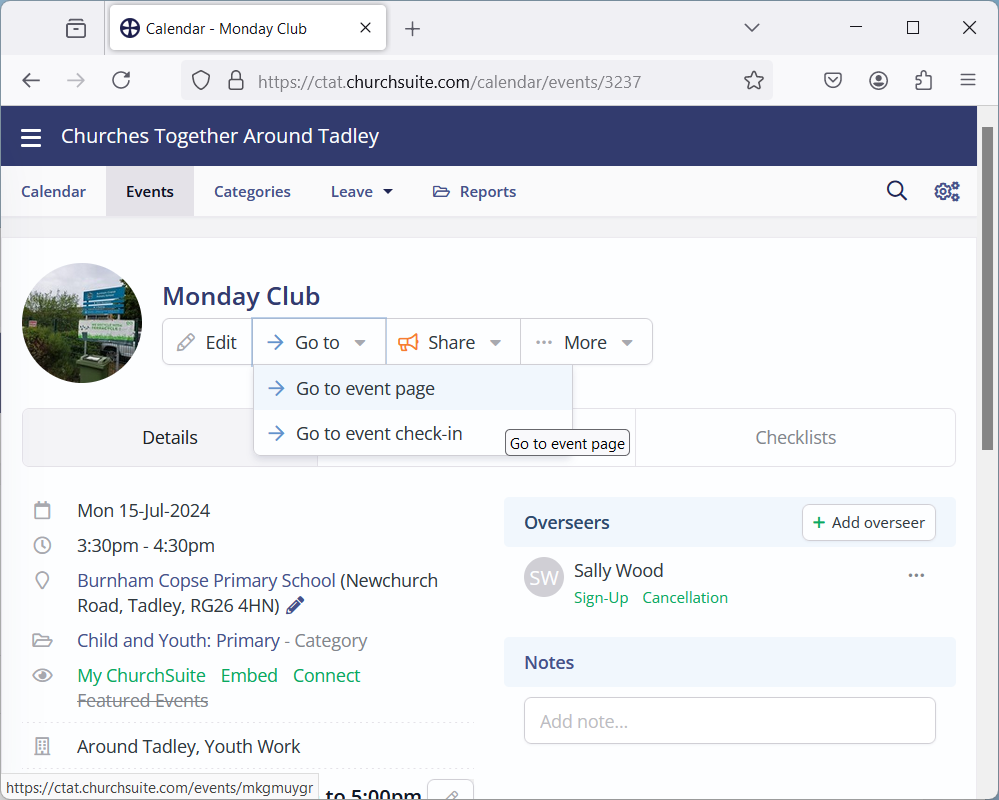Toggle Embed visibility

[249, 675]
